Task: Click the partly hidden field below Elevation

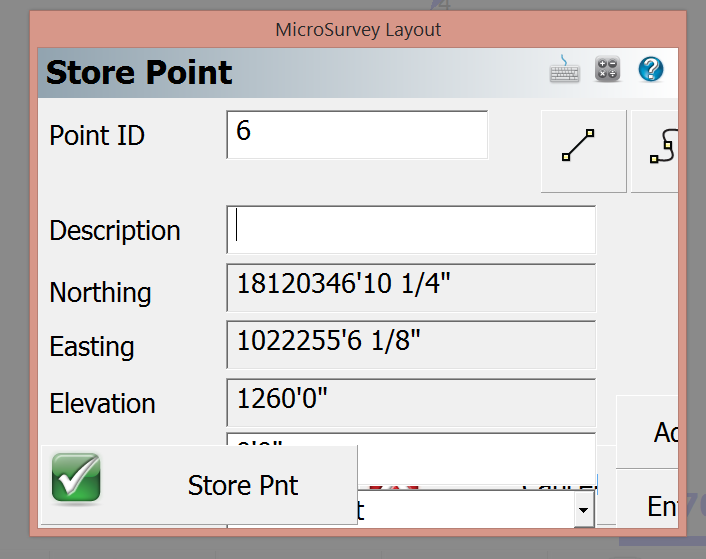Action: tap(470, 440)
